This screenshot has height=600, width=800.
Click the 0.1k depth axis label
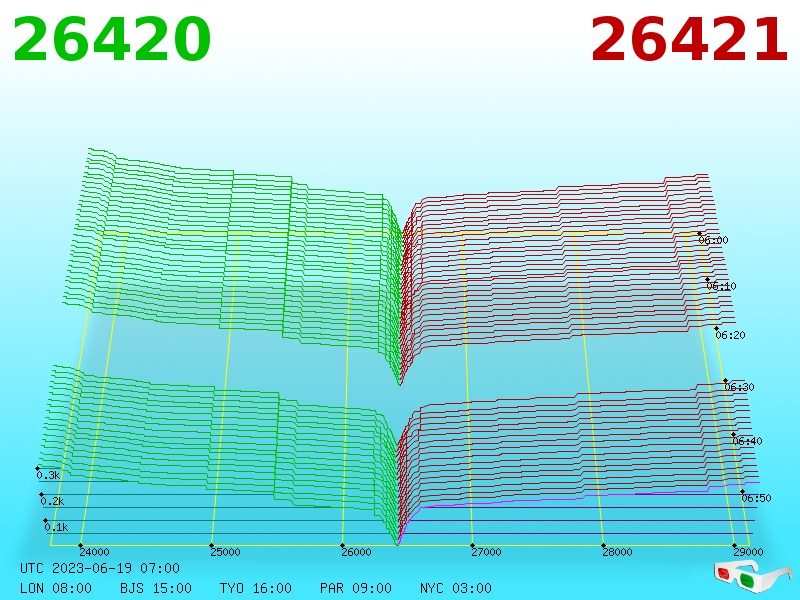pos(56,527)
